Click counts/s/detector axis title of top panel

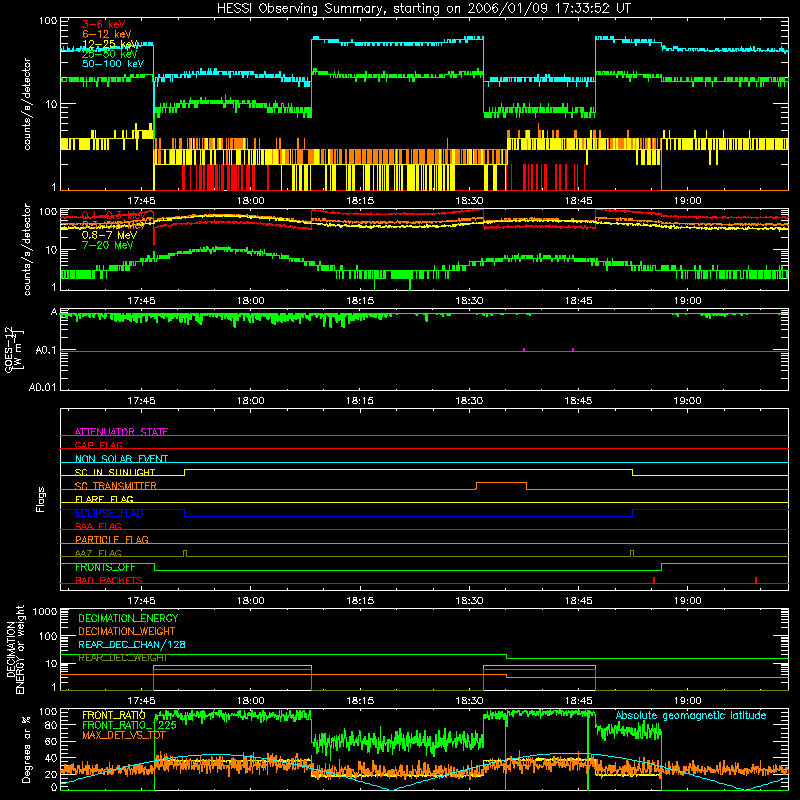[27, 104]
